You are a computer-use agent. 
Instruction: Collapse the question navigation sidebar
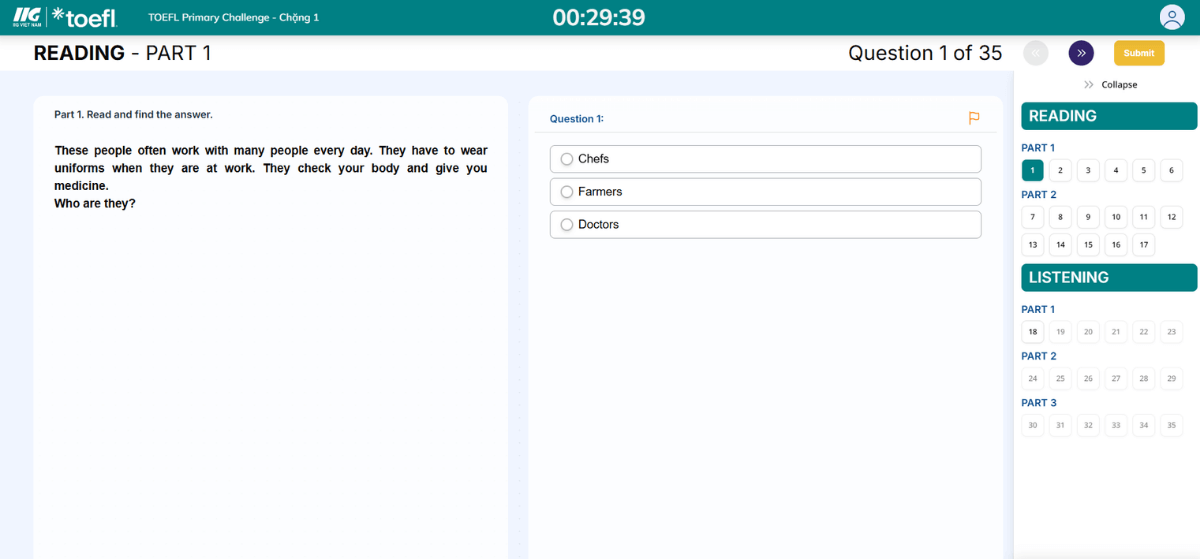(1110, 85)
